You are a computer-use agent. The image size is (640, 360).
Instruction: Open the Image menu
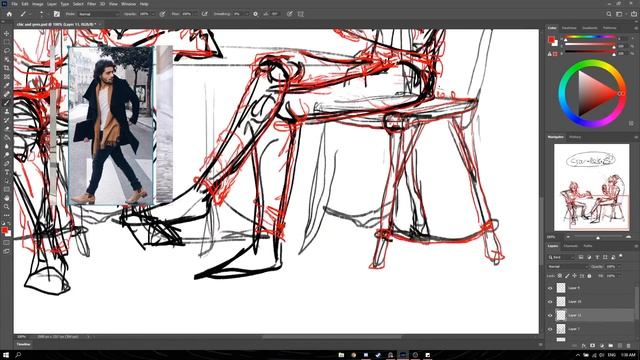38,4
